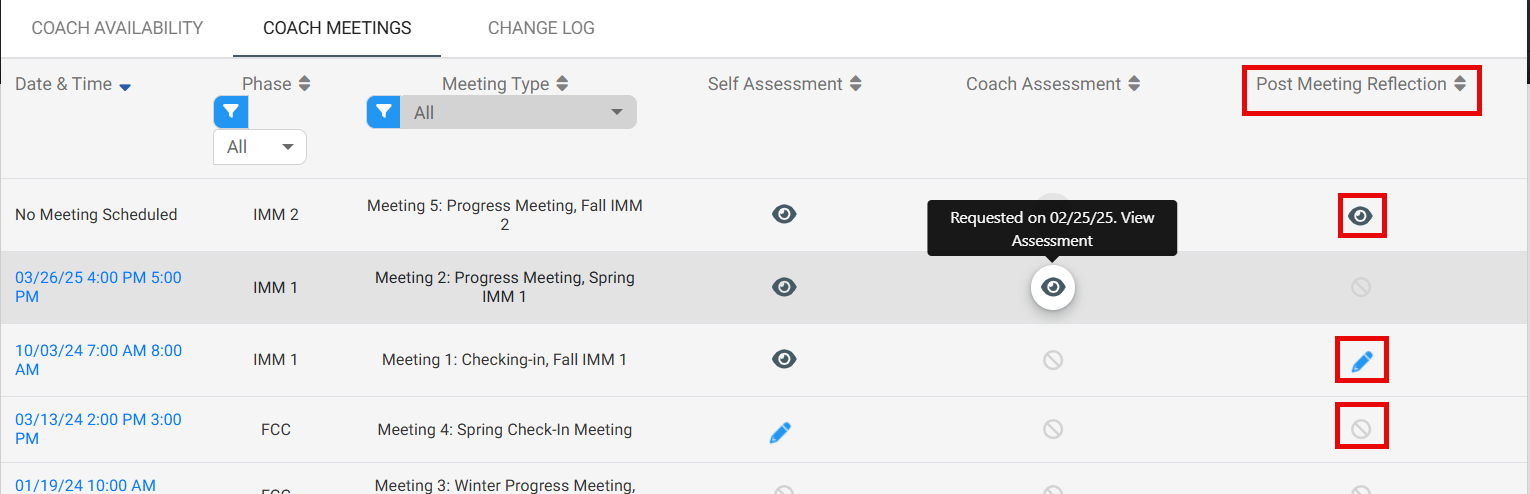
Task: View Self Assessment for Meeting 5 Progress Meeting
Action: (x=784, y=213)
